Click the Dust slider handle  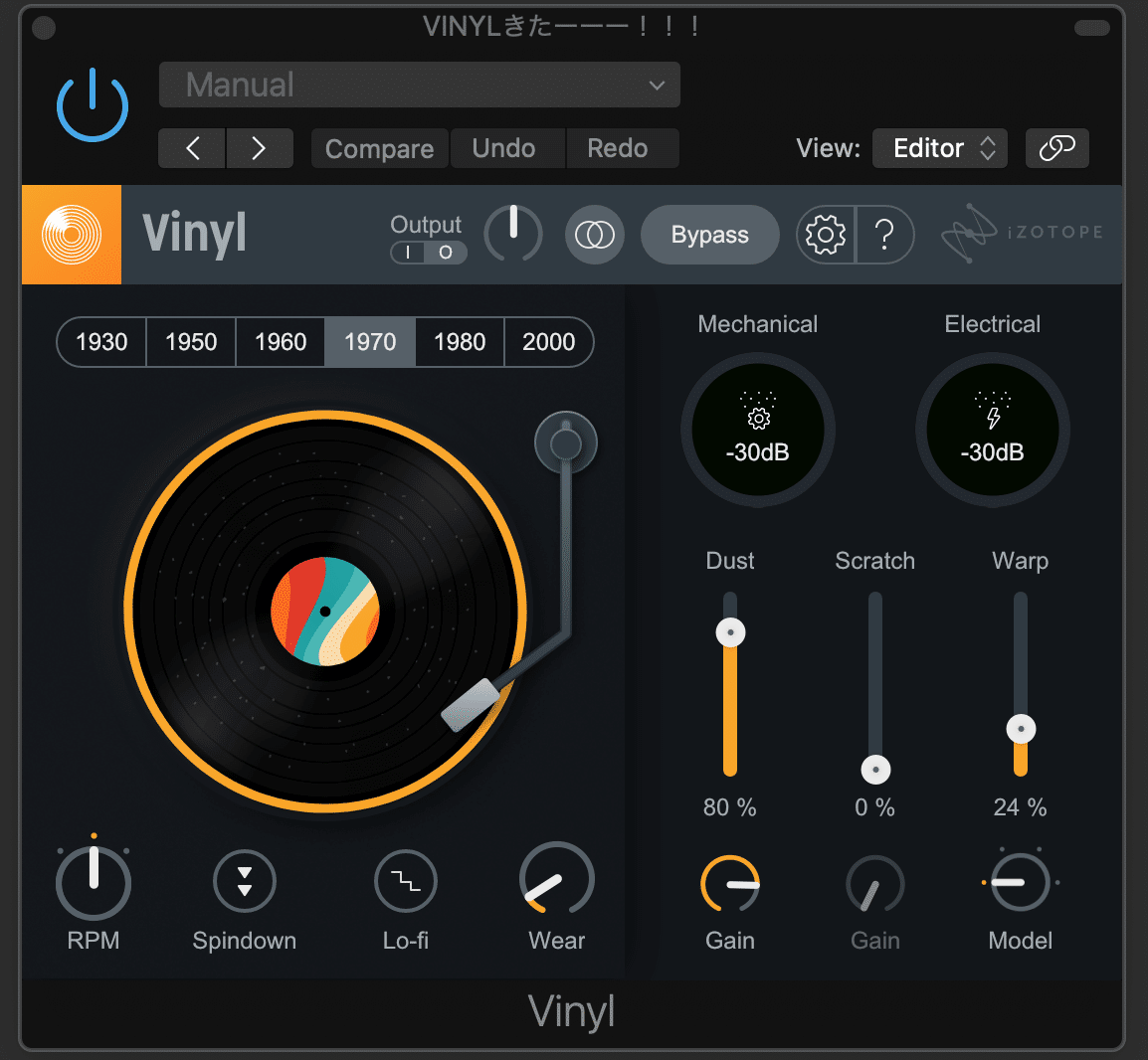pos(730,632)
